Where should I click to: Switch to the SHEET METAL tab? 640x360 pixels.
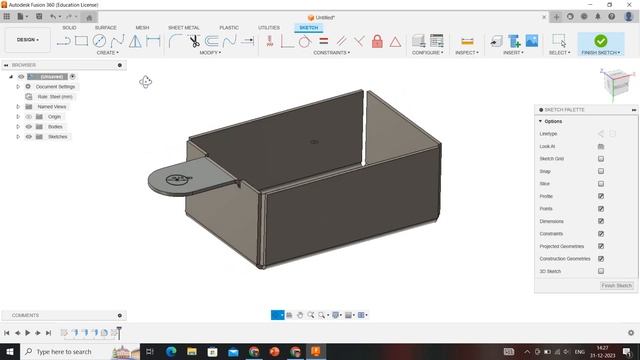coord(184,27)
